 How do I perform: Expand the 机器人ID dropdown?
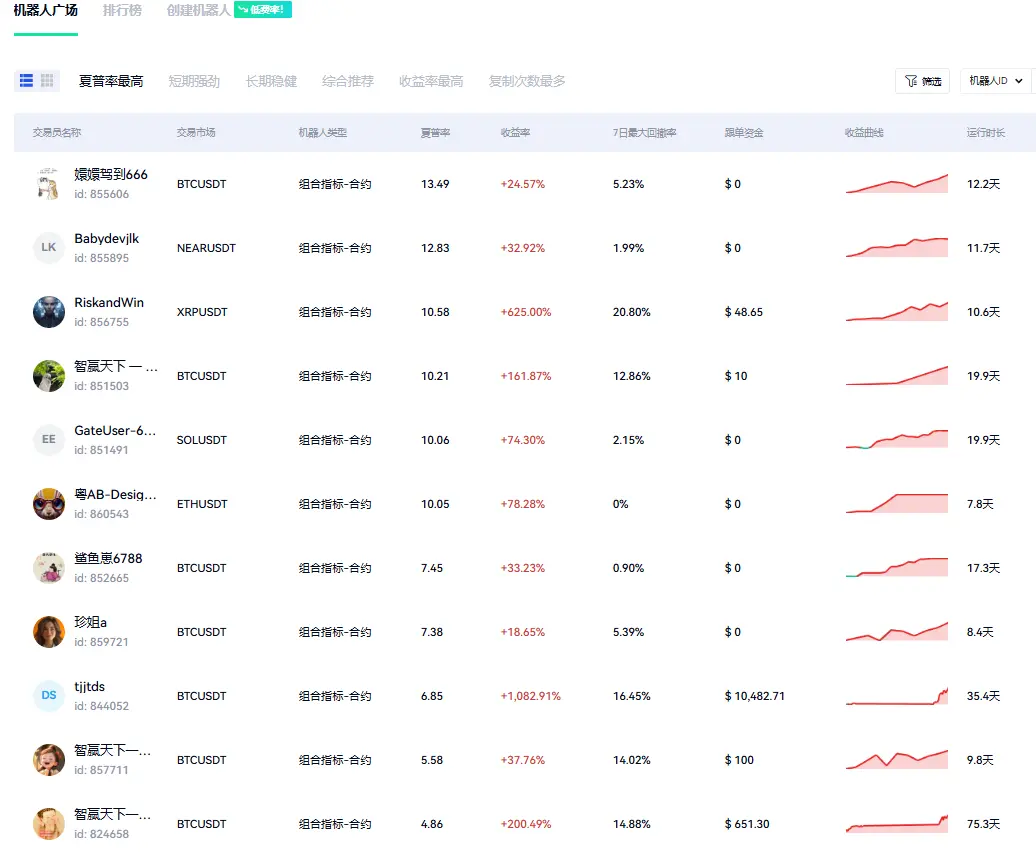pyautogui.click(x=996, y=81)
